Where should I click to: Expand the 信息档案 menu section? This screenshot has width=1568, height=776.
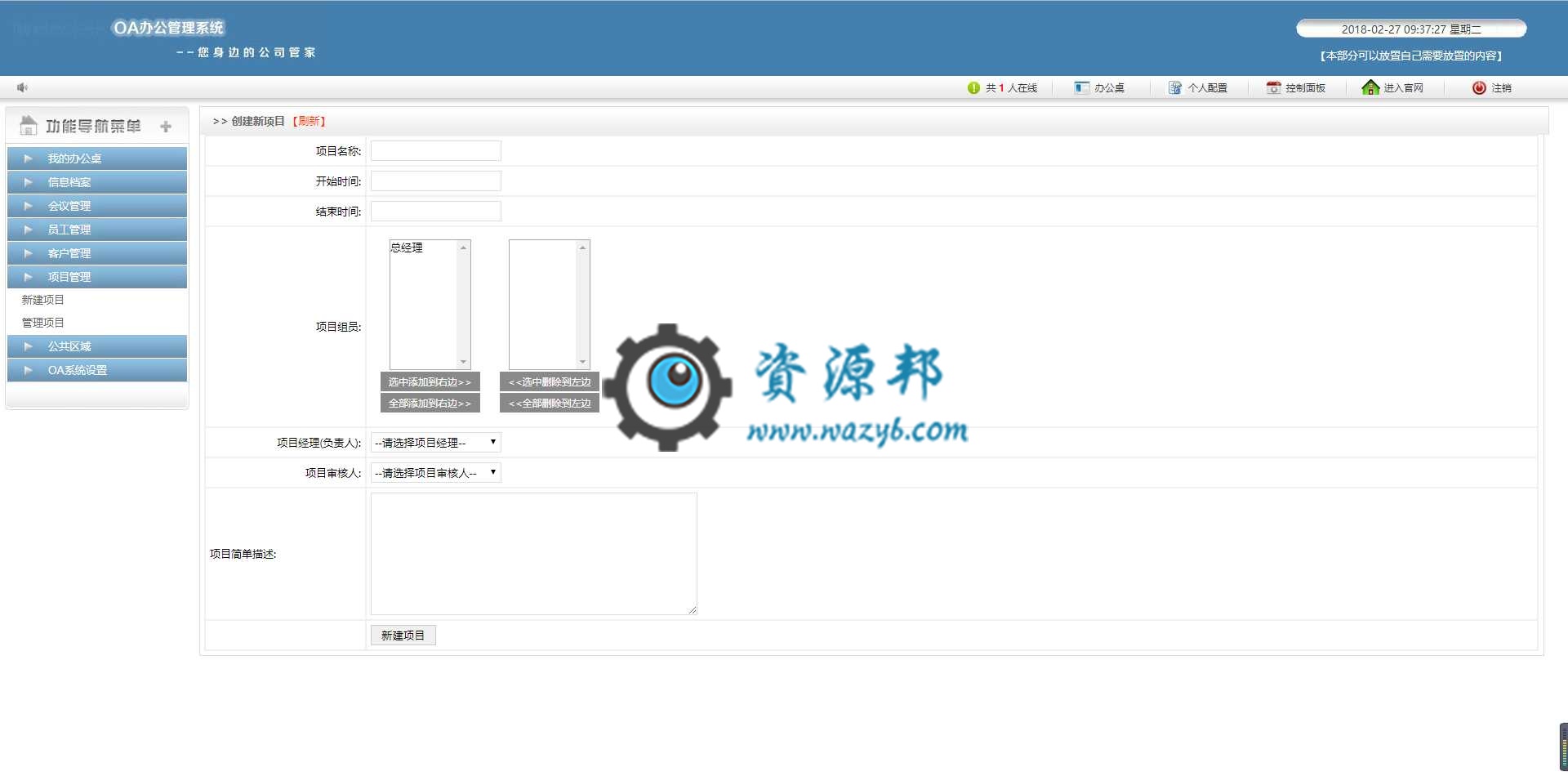click(x=97, y=182)
